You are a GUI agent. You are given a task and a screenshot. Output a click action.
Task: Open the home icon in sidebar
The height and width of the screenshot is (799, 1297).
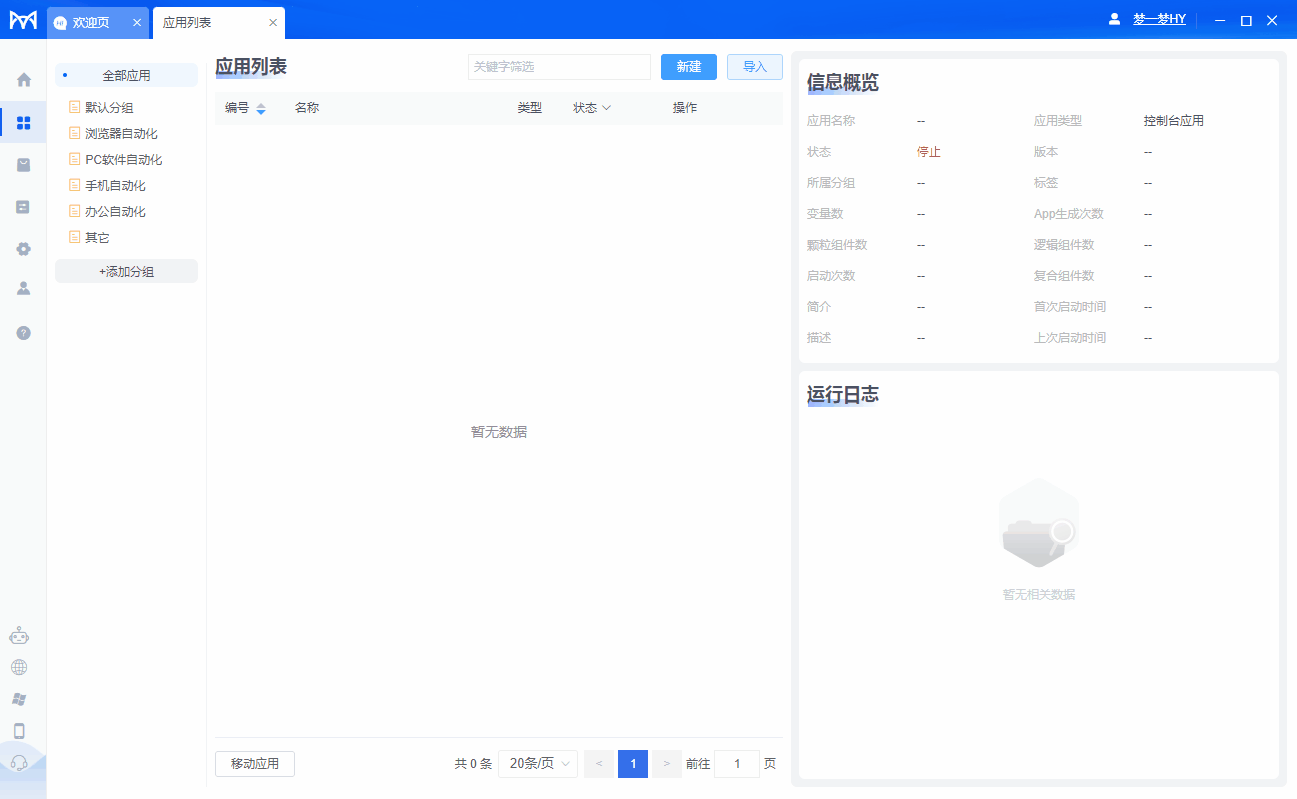click(x=24, y=80)
